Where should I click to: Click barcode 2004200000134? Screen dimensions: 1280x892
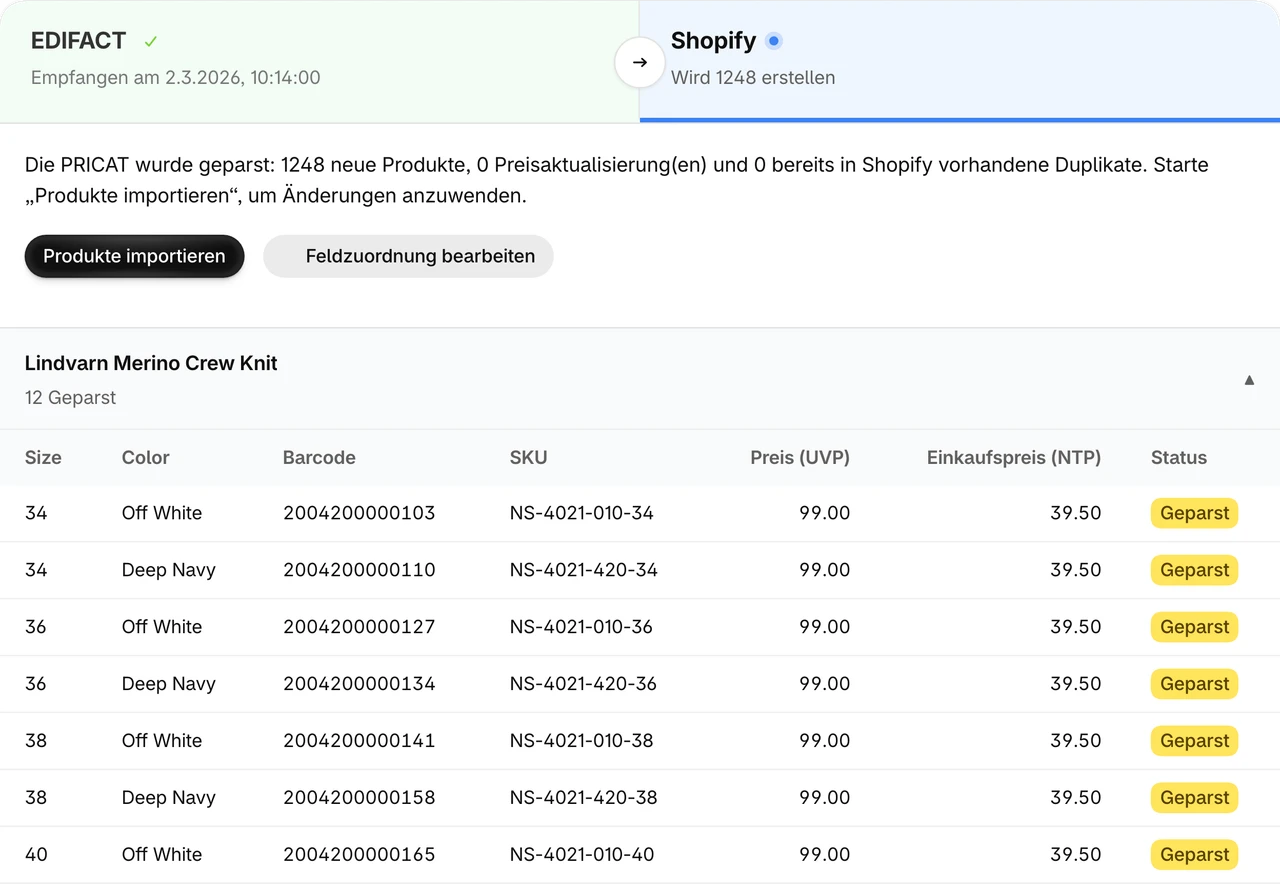359,684
